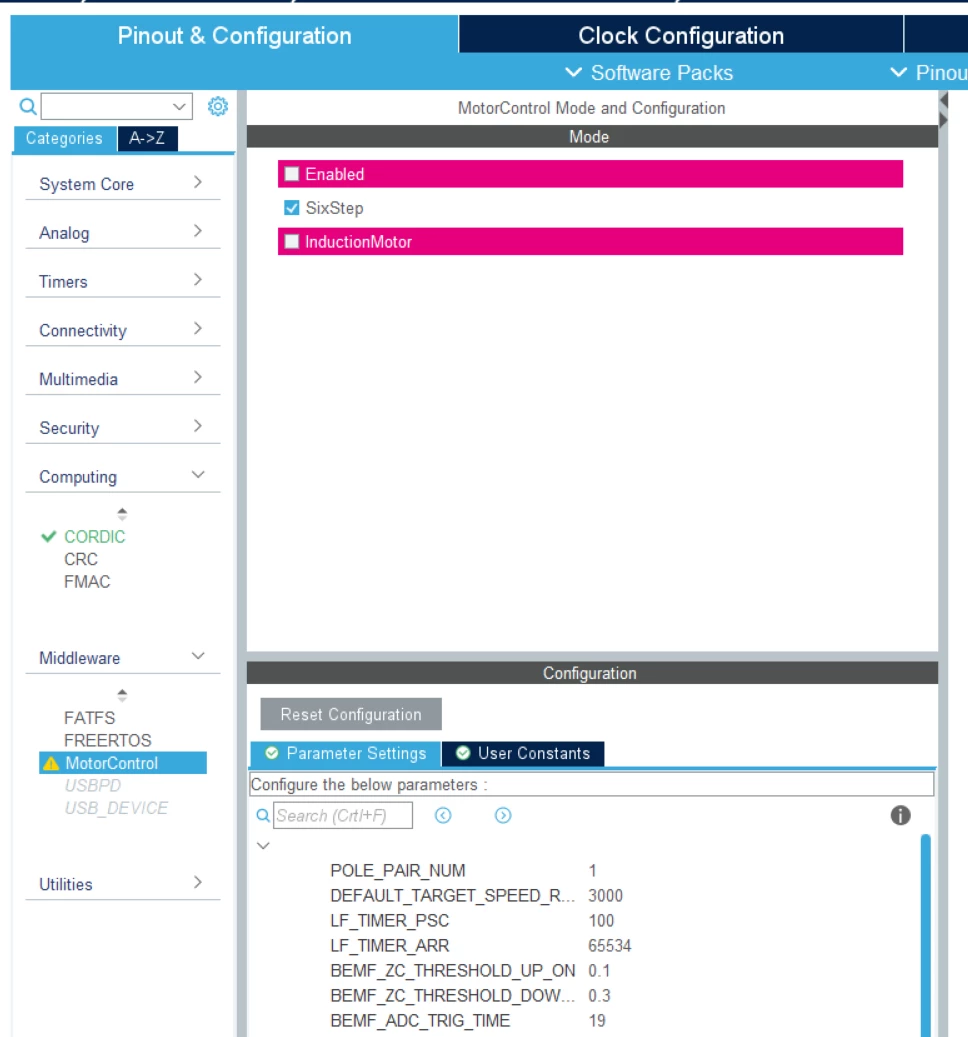Go to previous search result arrow

pyautogui.click(x=443, y=815)
